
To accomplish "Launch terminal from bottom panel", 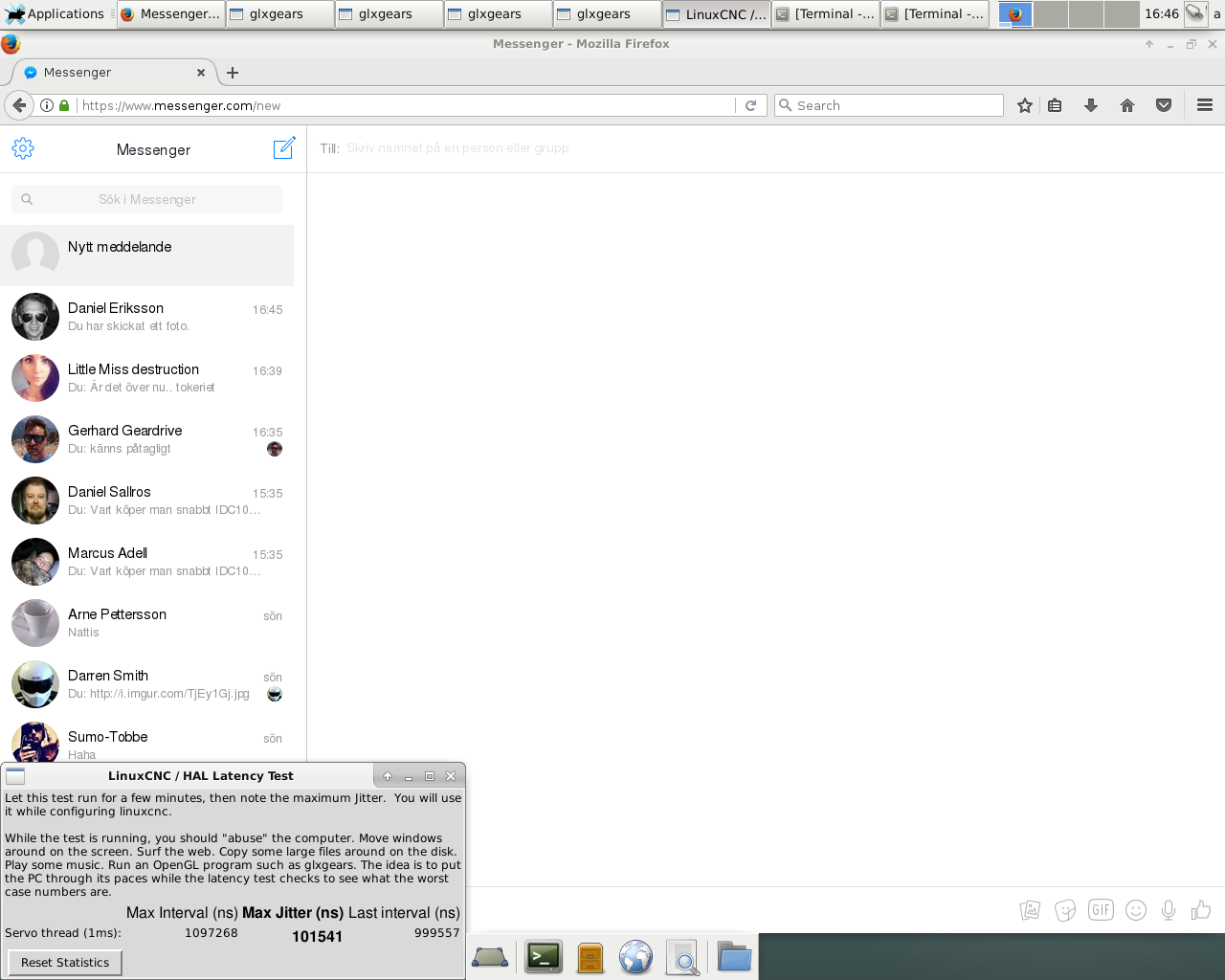I will pos(544,957).
